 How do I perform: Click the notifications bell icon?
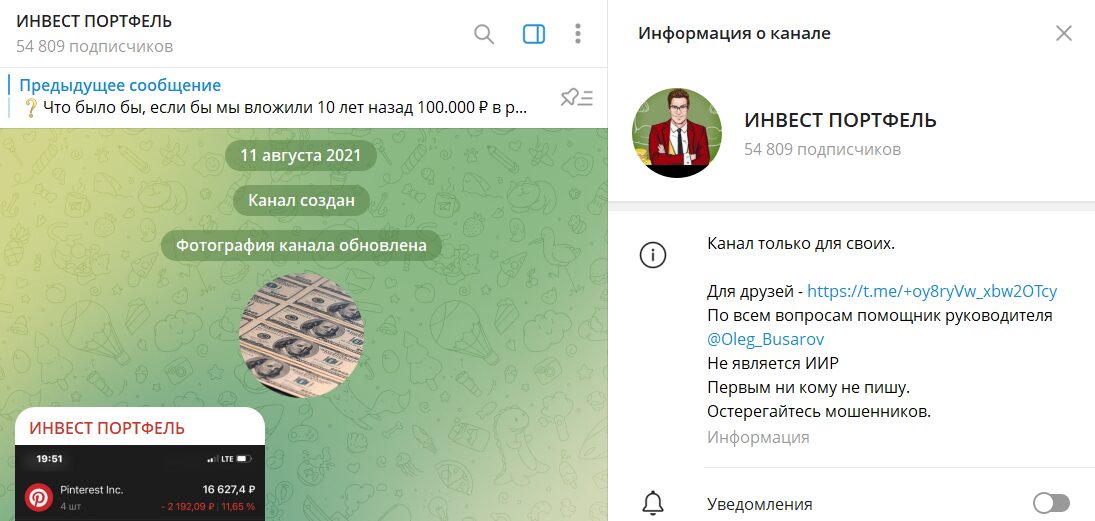(x=653, y=504)
